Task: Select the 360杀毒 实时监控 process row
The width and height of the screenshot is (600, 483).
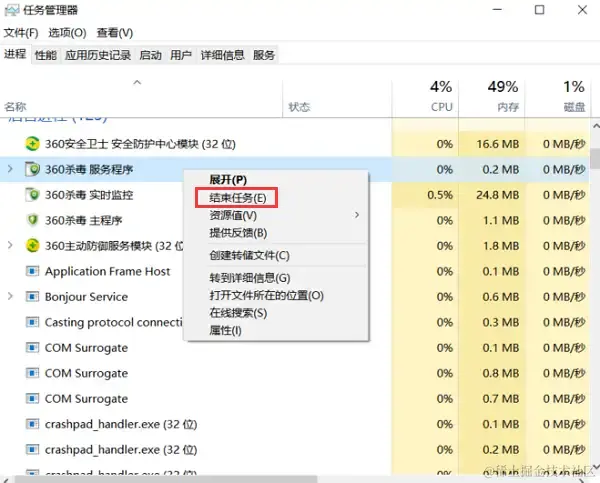Action: pyautogui.click(x=295, y=195)
